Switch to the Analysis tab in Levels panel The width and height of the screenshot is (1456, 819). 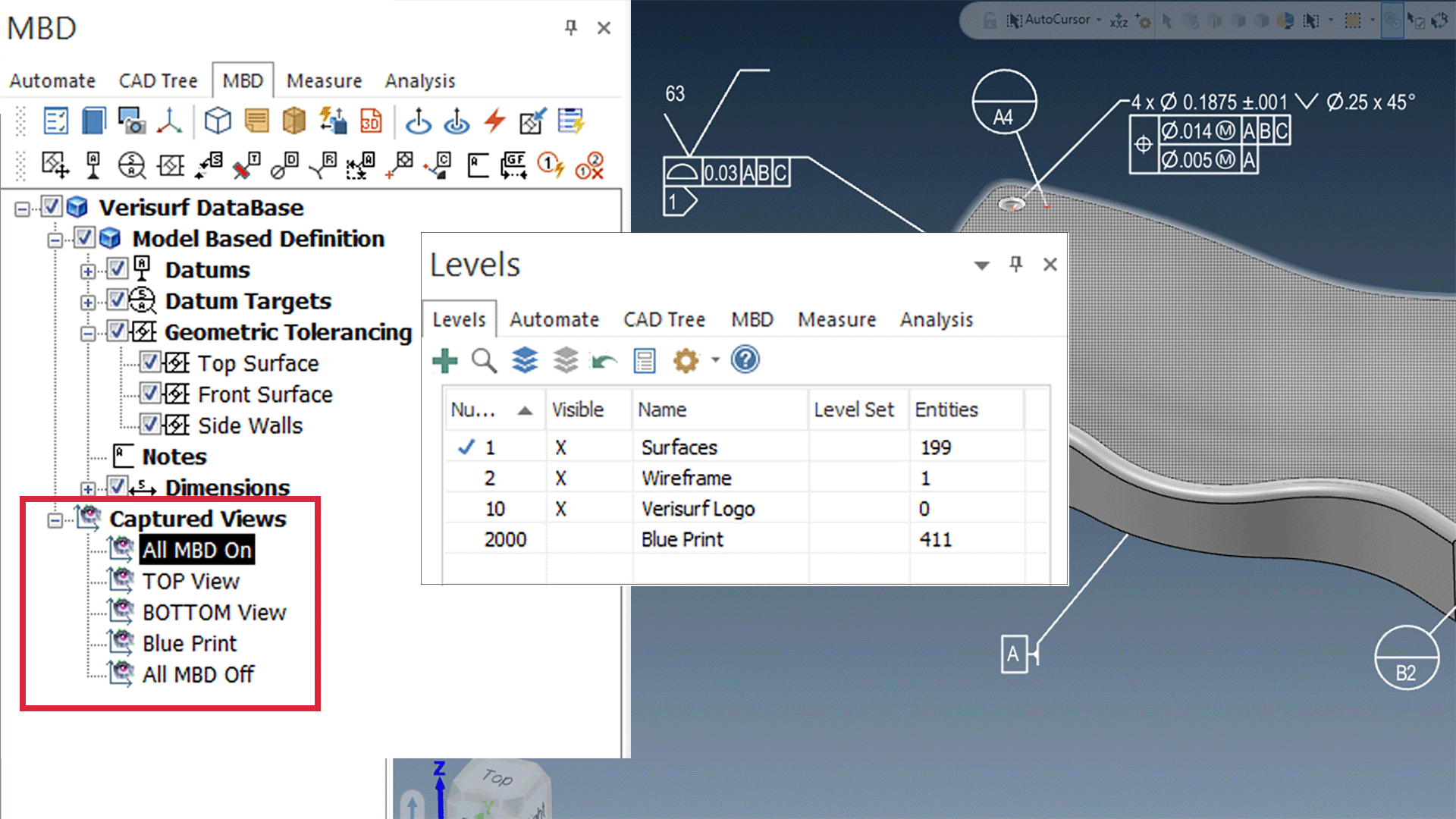(x=935, y=319)
